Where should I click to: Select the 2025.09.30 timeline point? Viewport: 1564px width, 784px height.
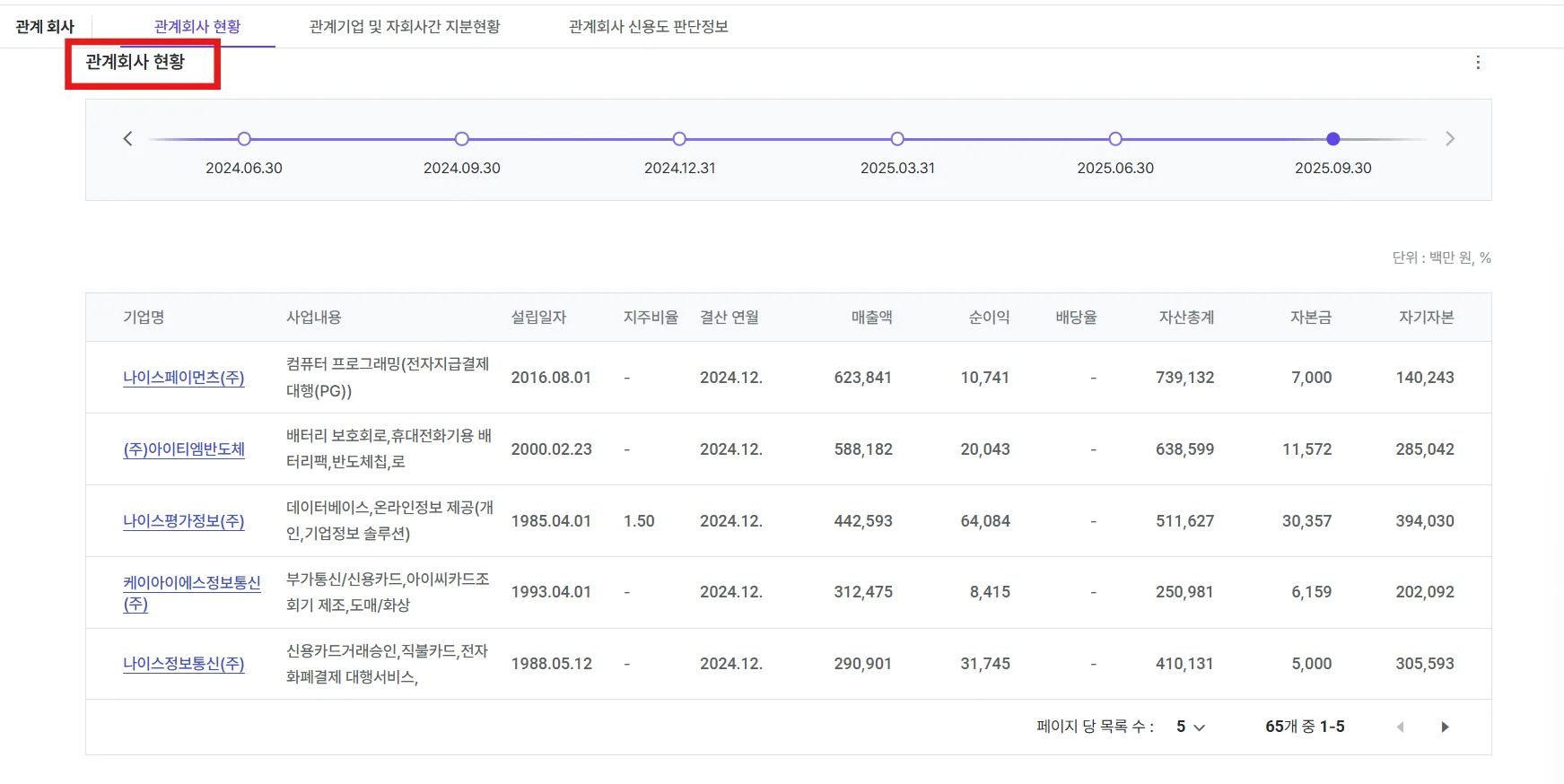[1333, 139]
